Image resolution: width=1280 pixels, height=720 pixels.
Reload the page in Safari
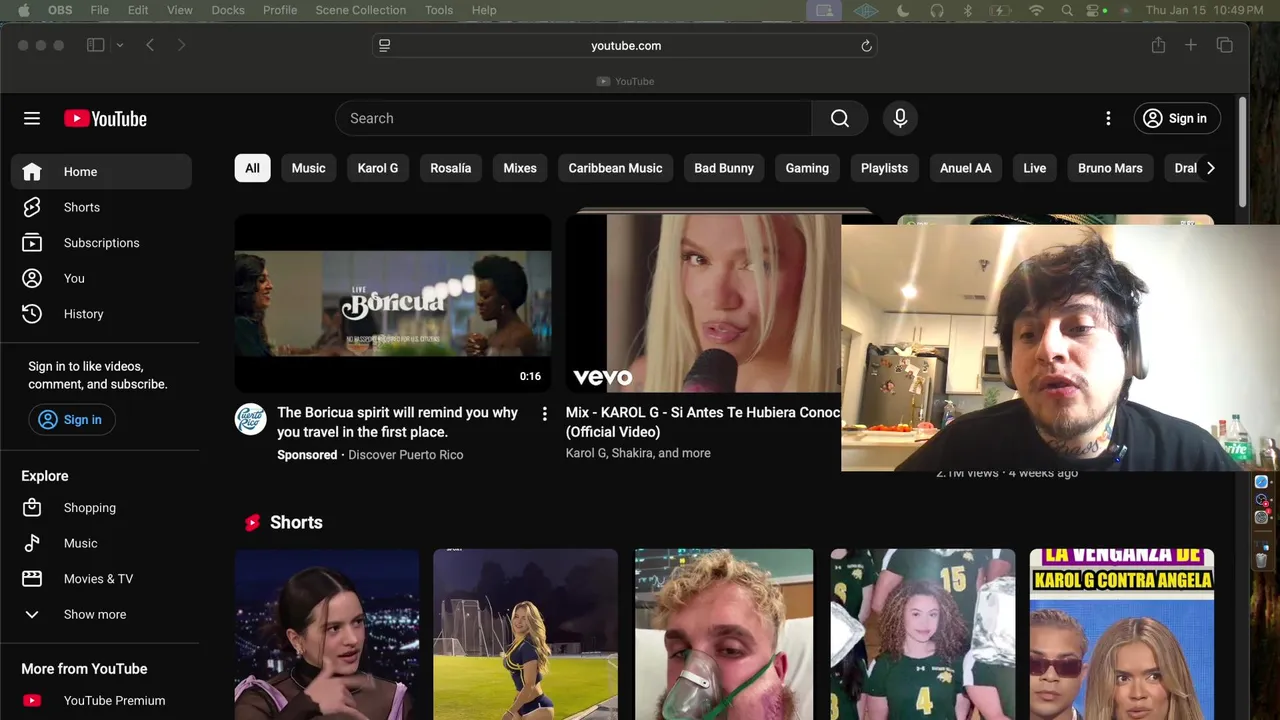point(866,45)
